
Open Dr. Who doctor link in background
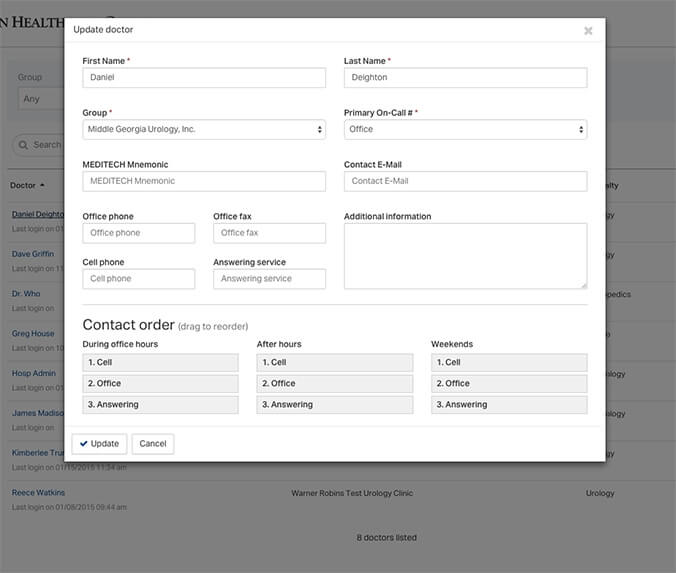[x=26, y=294]
